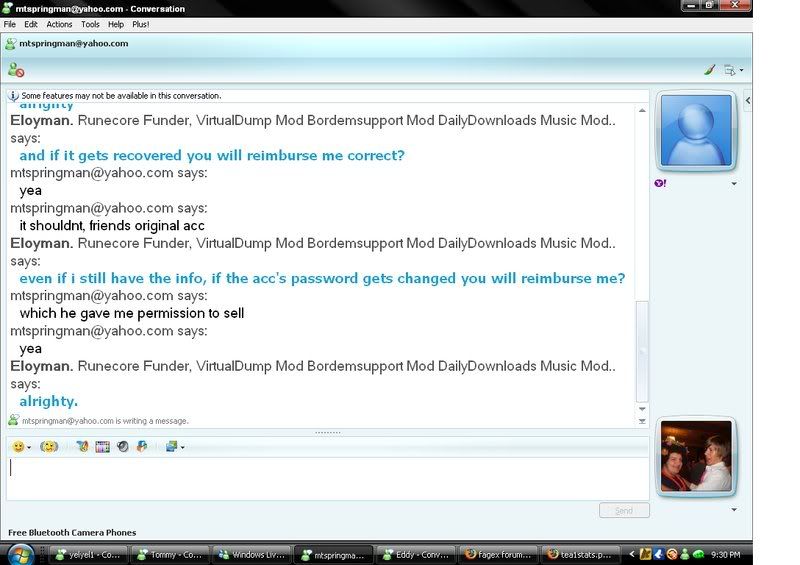The image size is (800, 565).
Task: Click the splitter grip above the toolbar
Action: [328, 432]
